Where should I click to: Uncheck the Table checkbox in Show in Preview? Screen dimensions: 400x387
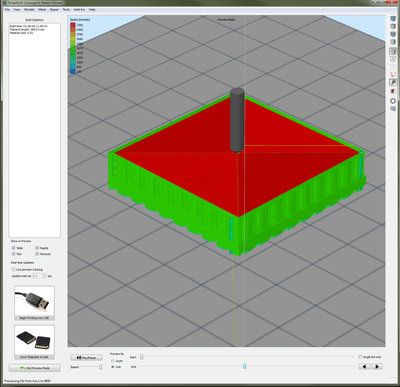pyautogui.click(x=14, y=248)
